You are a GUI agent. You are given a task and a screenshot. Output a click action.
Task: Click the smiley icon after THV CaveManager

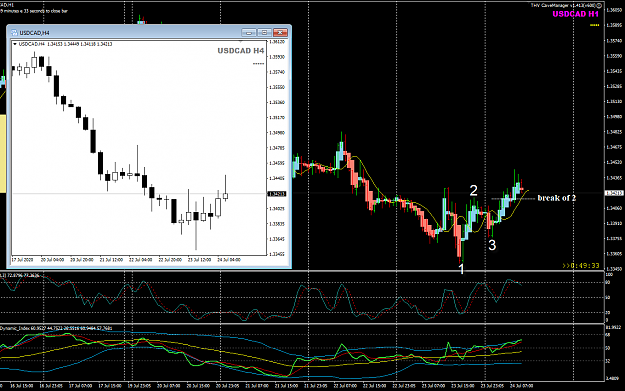tap(599, 5)
